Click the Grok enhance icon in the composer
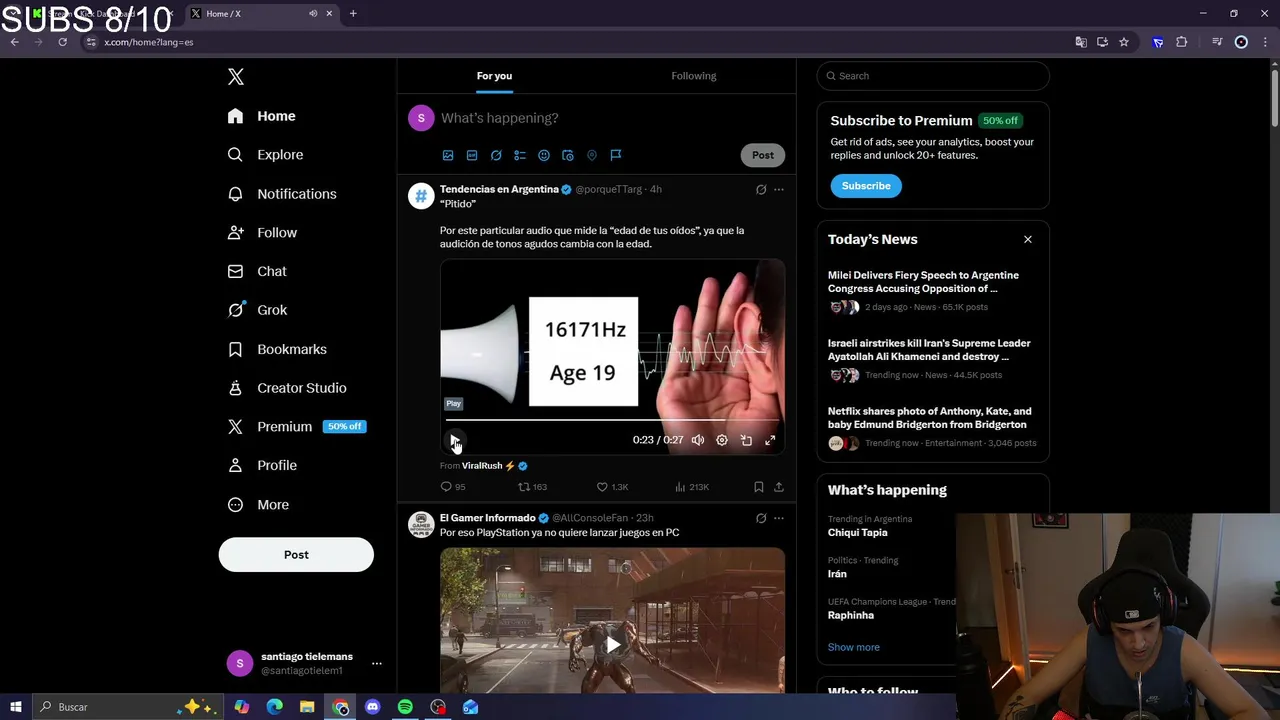1280x720 pixels. coord(496,155)
